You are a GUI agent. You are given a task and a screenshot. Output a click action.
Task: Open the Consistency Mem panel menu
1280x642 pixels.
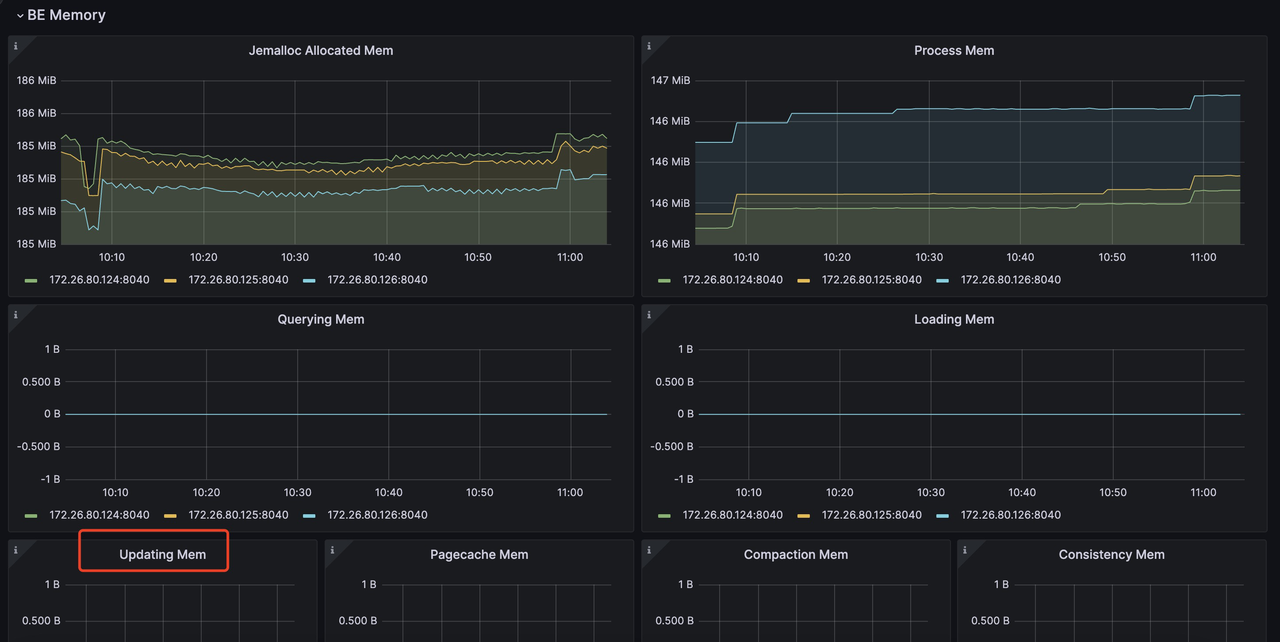pos(1111,553)
